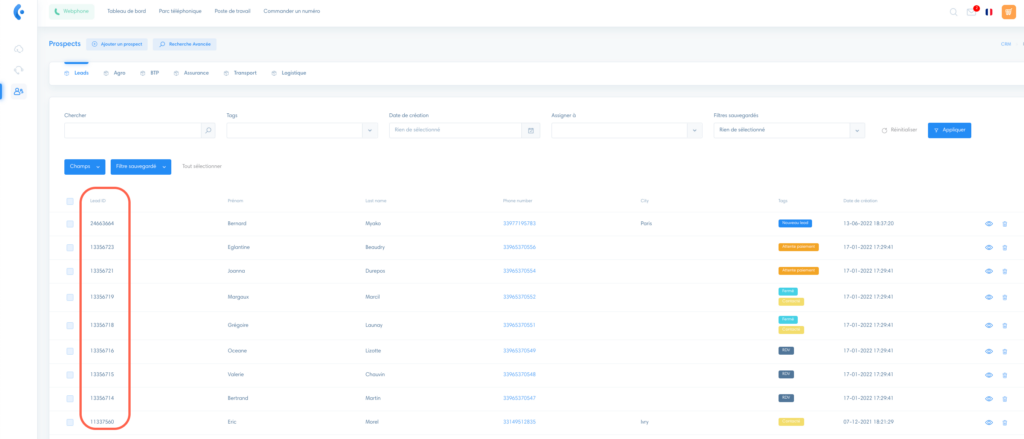1024x439 pixels.
Task: Expand the Champs dropdown button
Action: [85, 167]
